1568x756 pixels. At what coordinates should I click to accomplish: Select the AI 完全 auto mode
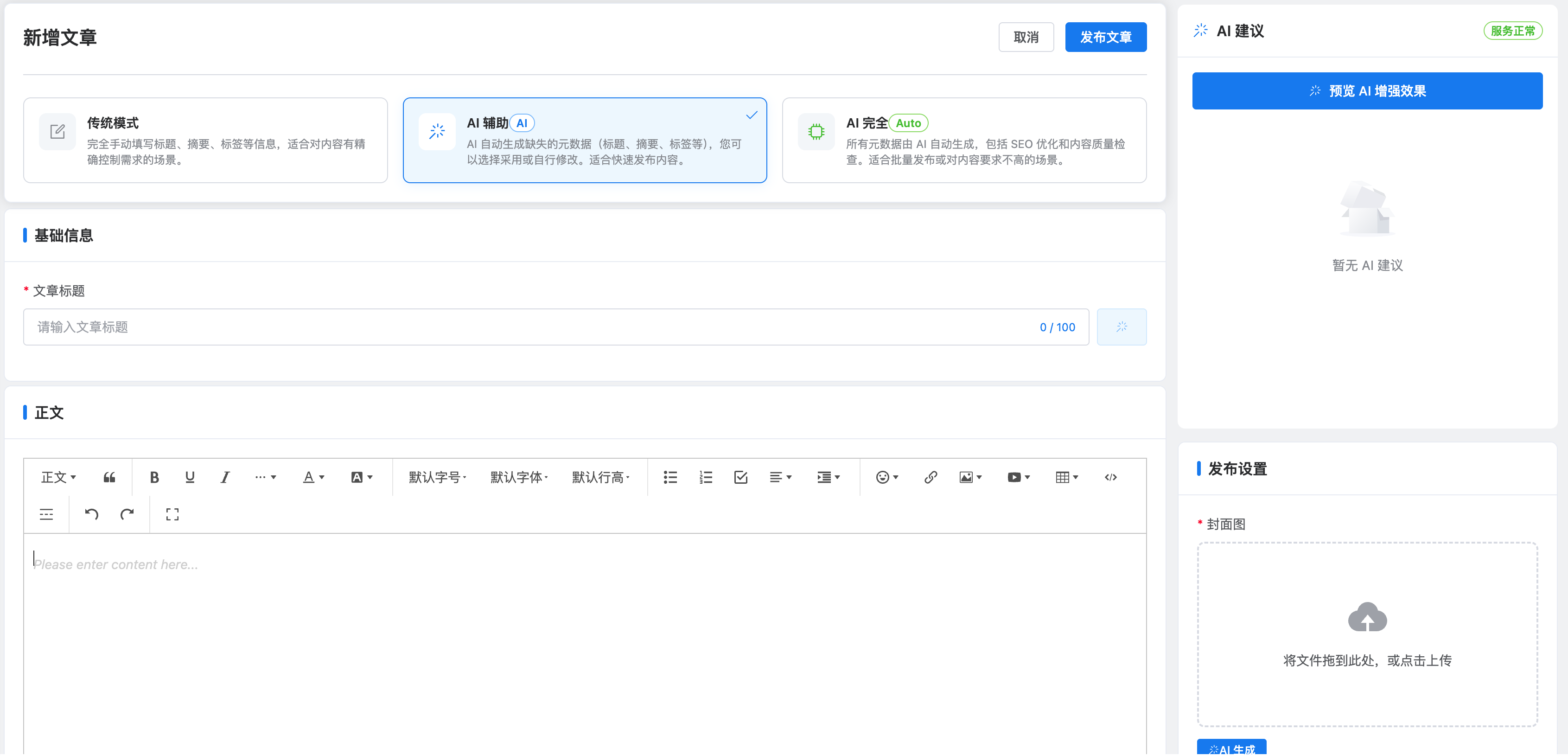tap(963, 140)
